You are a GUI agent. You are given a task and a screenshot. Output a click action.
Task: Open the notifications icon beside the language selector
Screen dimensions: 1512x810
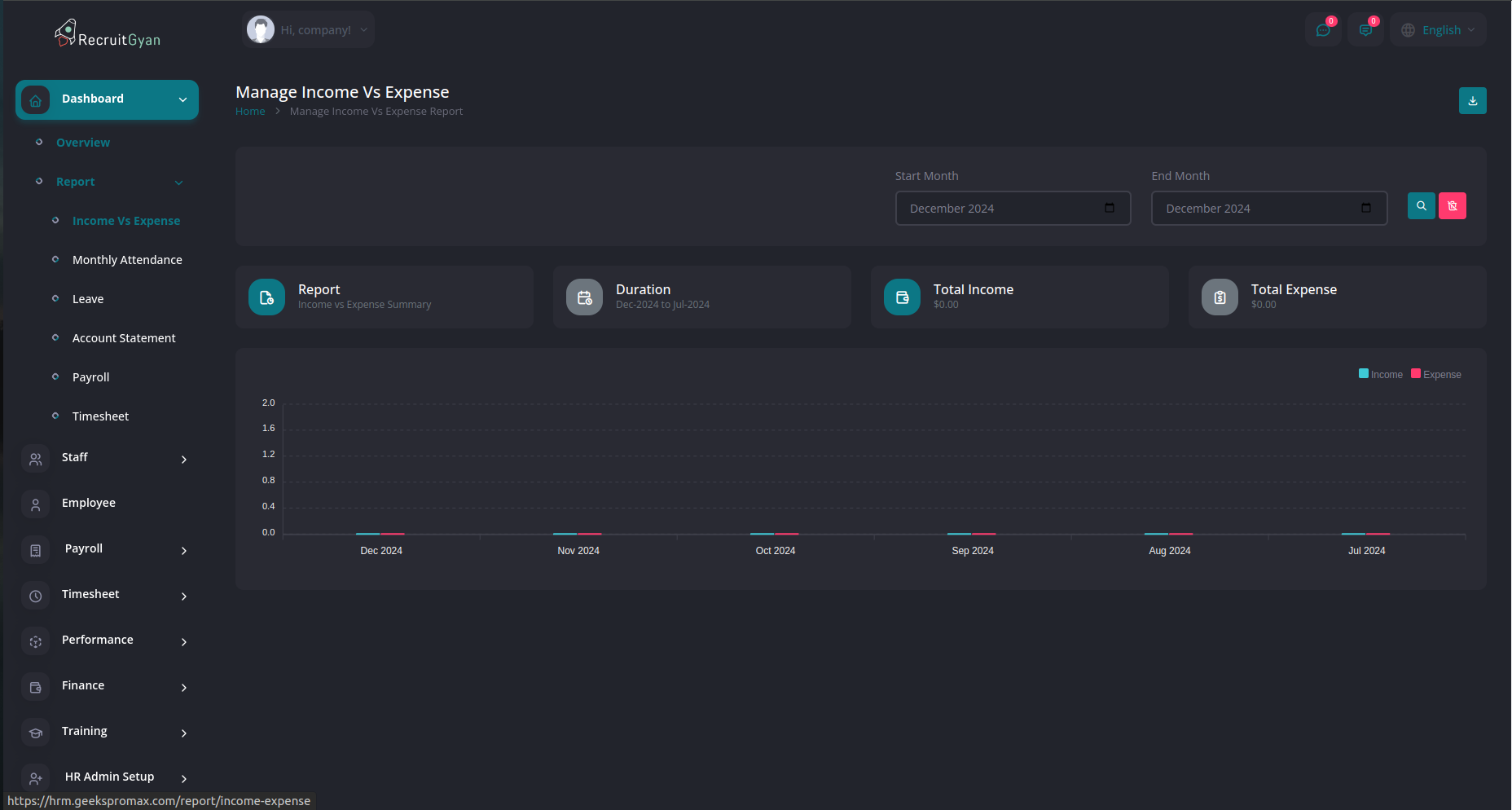click(x=1365, y=30)
